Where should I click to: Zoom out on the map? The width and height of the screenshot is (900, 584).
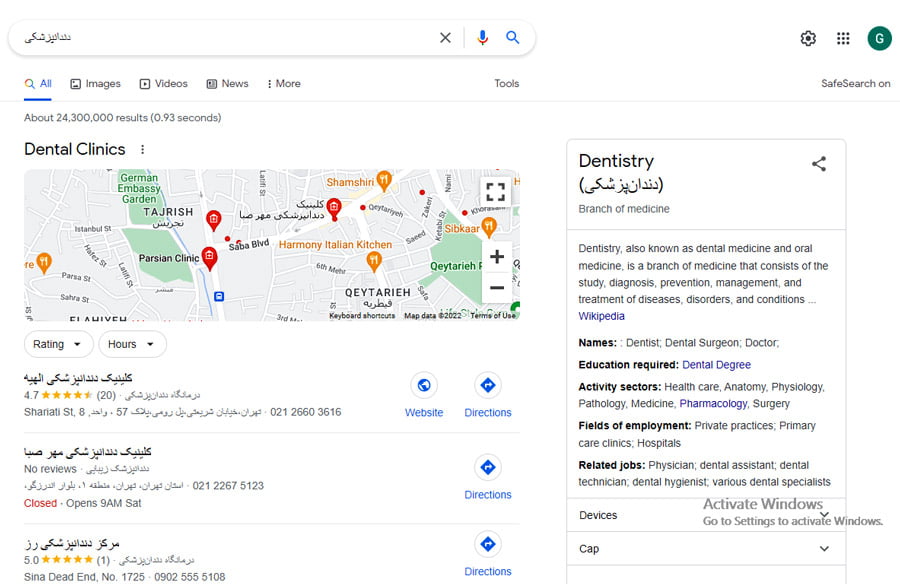(496, 287)
